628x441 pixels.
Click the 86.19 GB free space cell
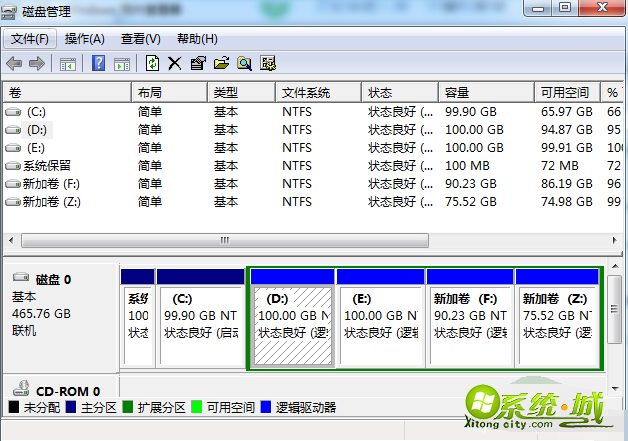pyautogui.click(x=566, y=184)
